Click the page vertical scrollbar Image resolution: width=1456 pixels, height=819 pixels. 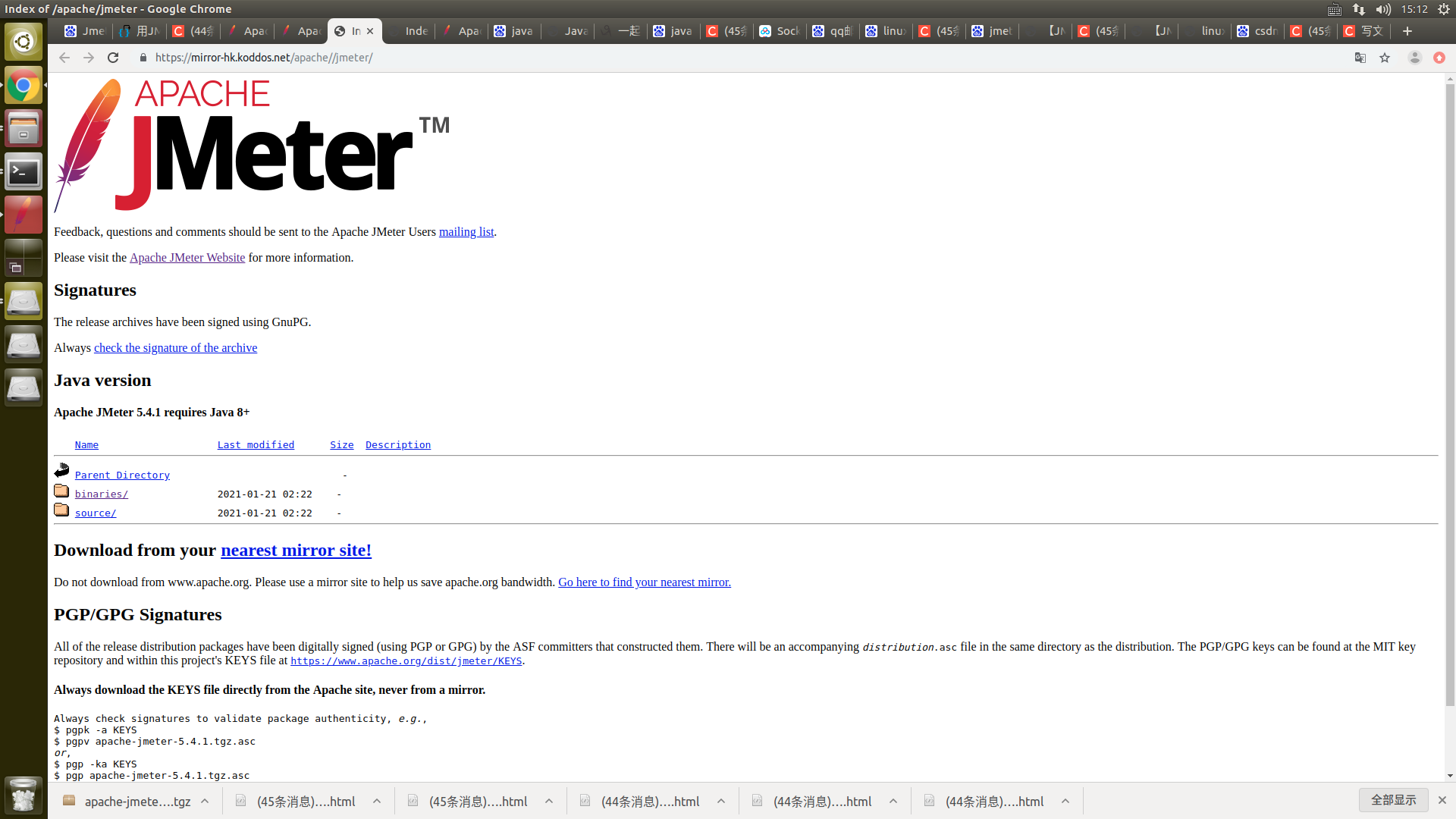tap(1450, 379)
